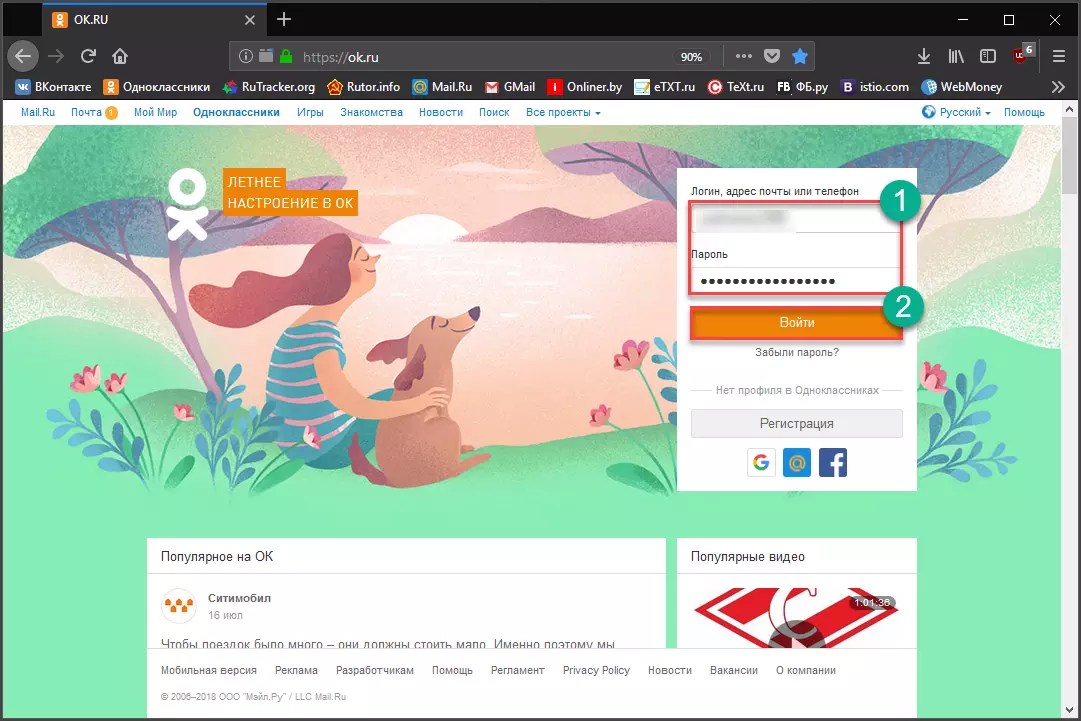Image resolution: width=1081 pixels, height=721 pixels.
Task: Click the orange Войти button
Action: point(796,323)
